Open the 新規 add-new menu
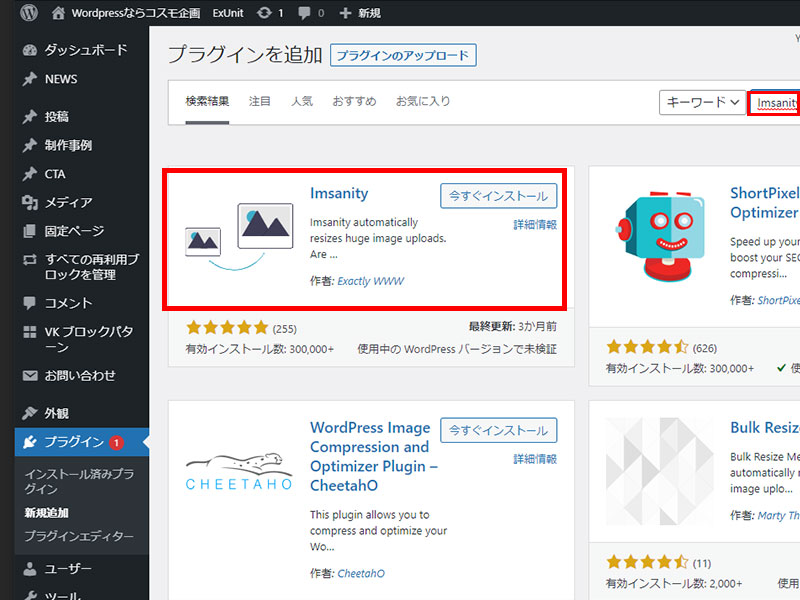The image size is (800, 600). 360,13
